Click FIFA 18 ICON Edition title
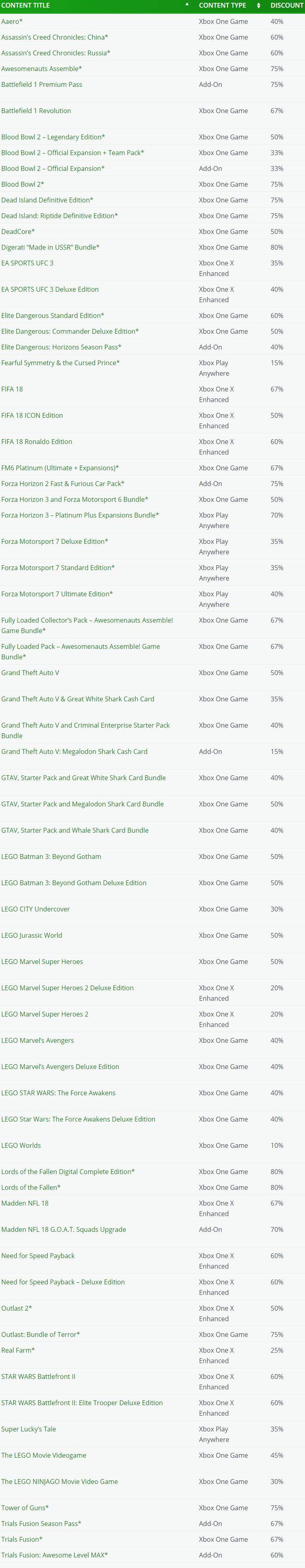 pos(32,415)
